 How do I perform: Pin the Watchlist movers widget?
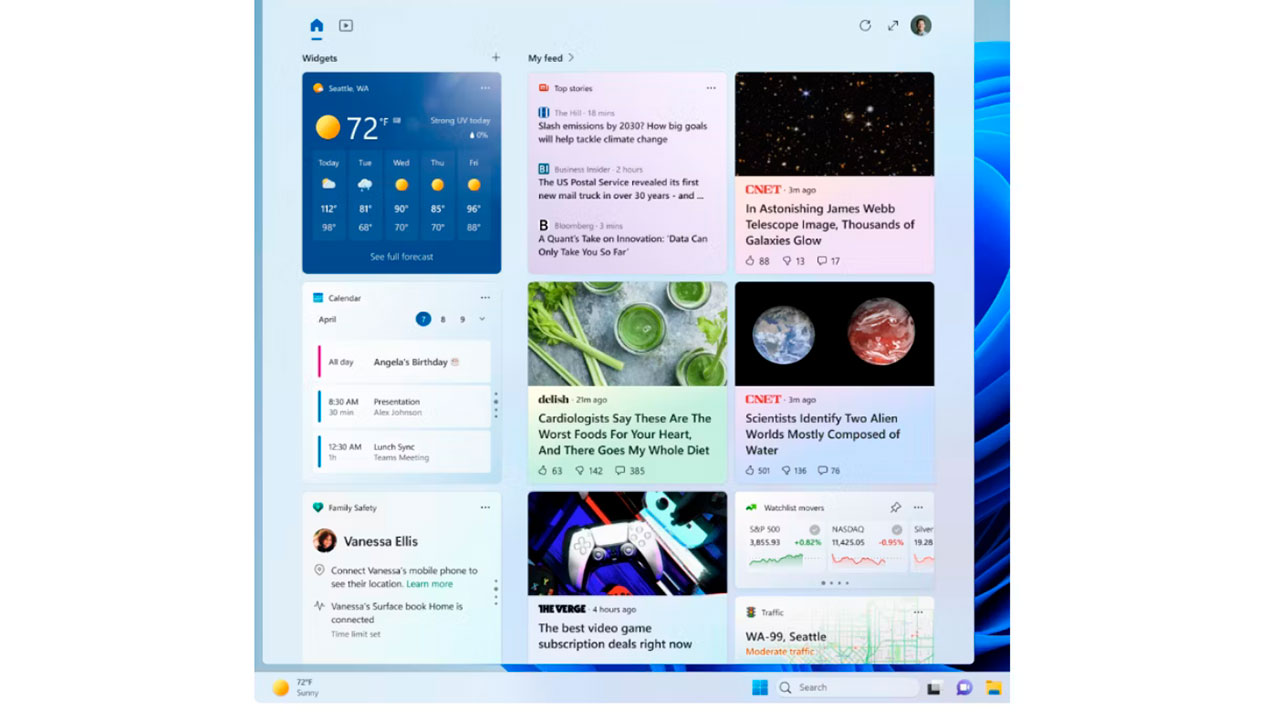pos(895,508)
